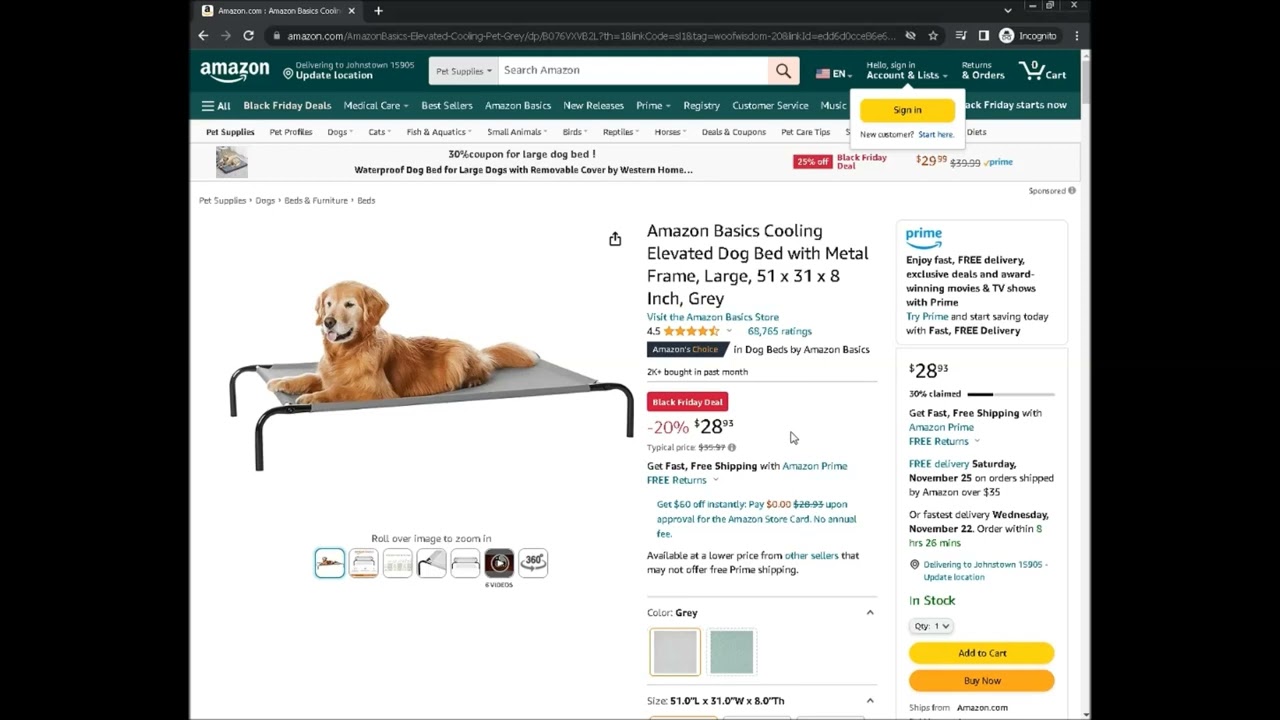The image size is (1280, 720).
Task: Open the Deals & Coupons pet nav item
Action: [733, 132]
